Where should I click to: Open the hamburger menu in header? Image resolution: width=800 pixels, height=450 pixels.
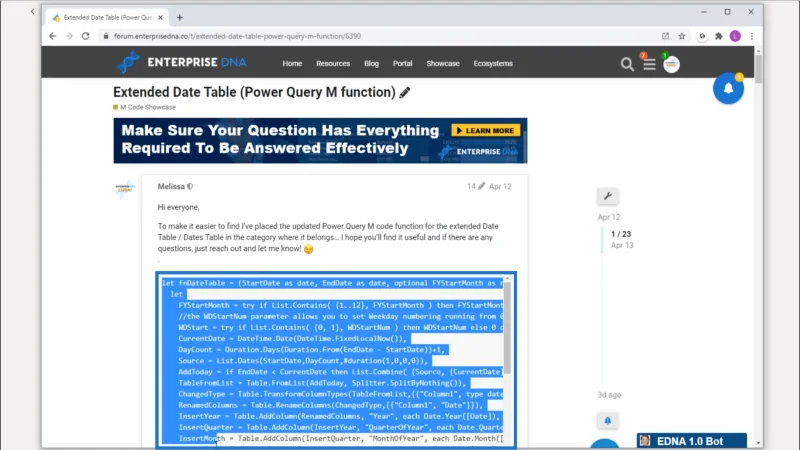[x=649, y=64]
